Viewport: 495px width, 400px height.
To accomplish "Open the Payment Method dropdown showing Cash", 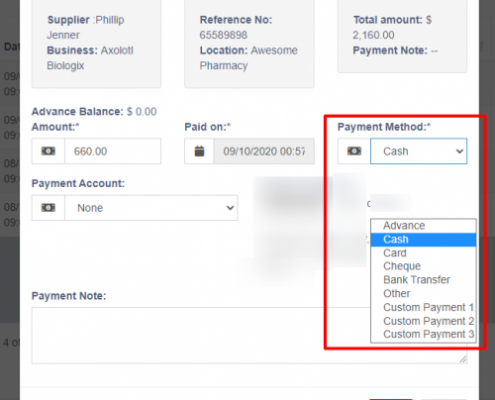I will coord(419,151).
